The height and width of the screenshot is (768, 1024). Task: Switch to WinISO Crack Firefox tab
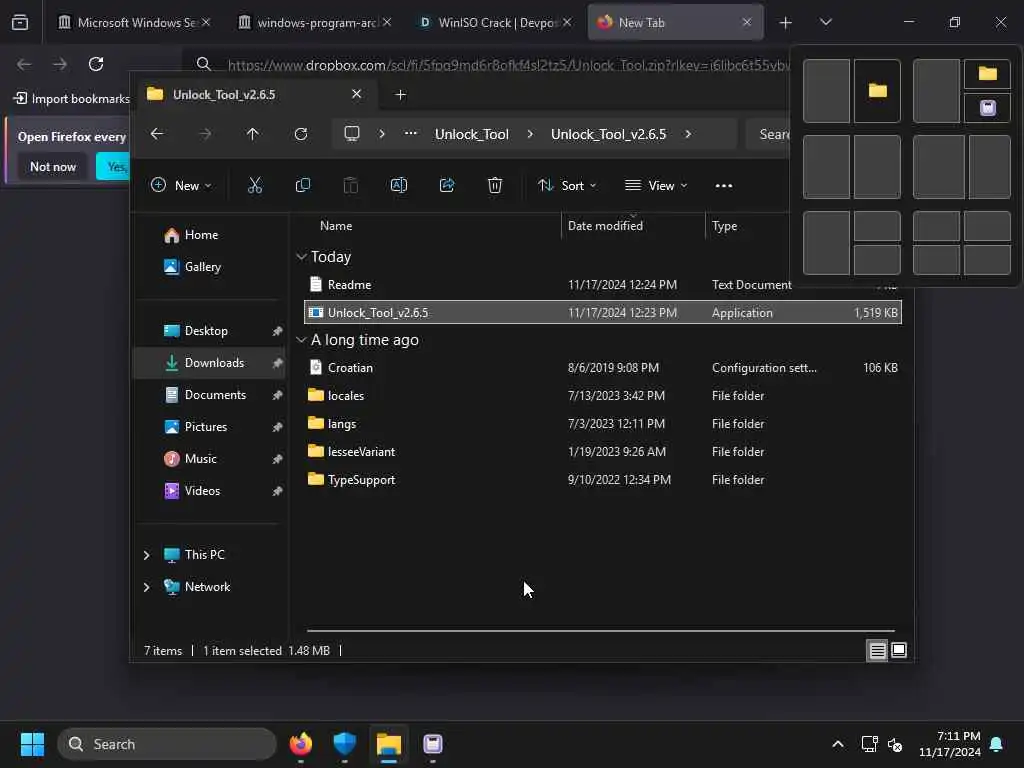[x=495, y=23]
